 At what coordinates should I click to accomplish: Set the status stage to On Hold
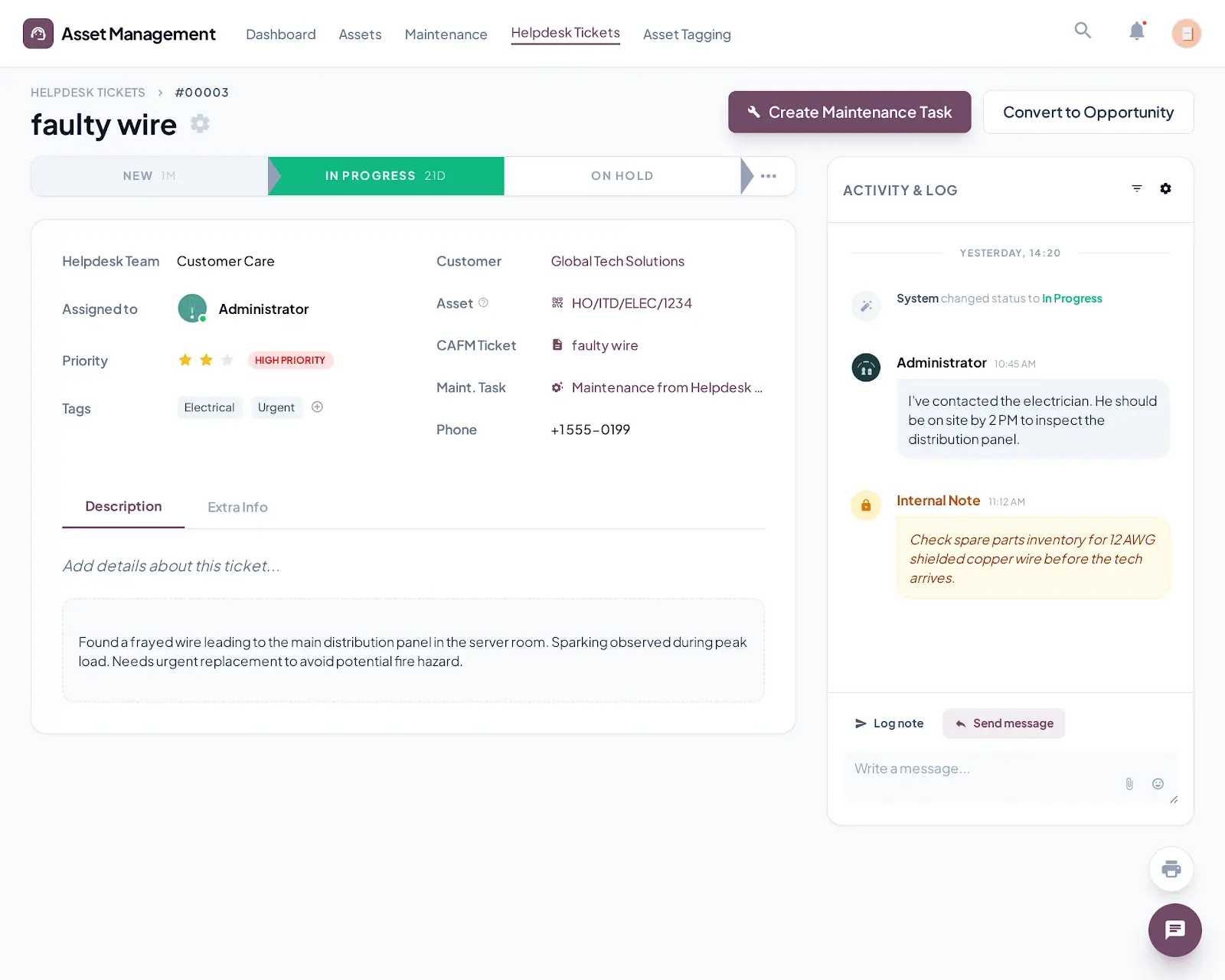tap(622, 176)
